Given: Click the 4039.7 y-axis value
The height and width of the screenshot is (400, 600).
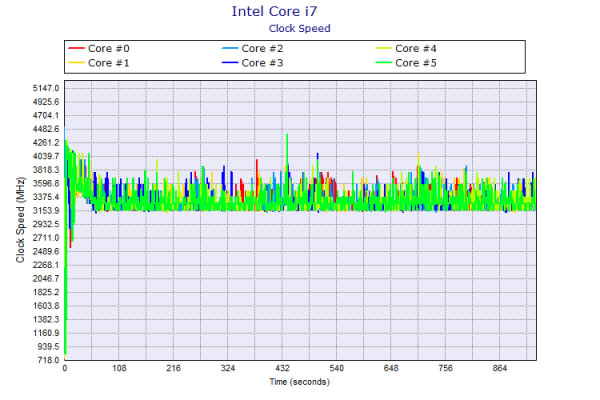Looking at the screenshot, I should 46,156.
